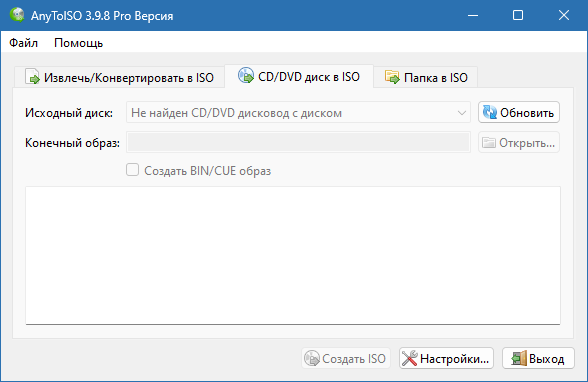Open the Помощь menu
The width and height of the screenshot is (588, 382).
pyautogui.click(x=78, y=43)
